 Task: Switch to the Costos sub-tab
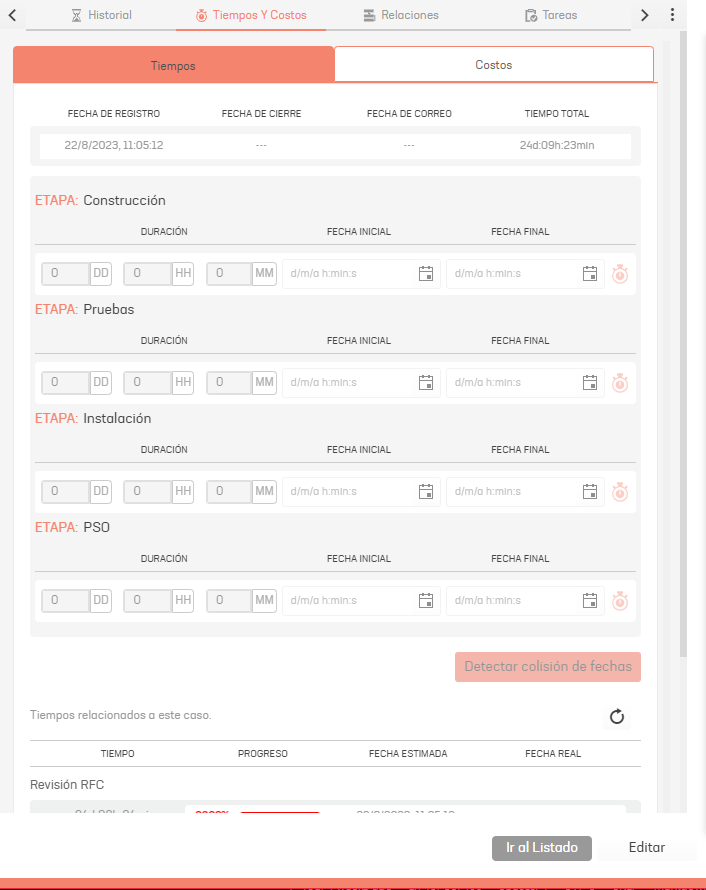coord(494,65)
